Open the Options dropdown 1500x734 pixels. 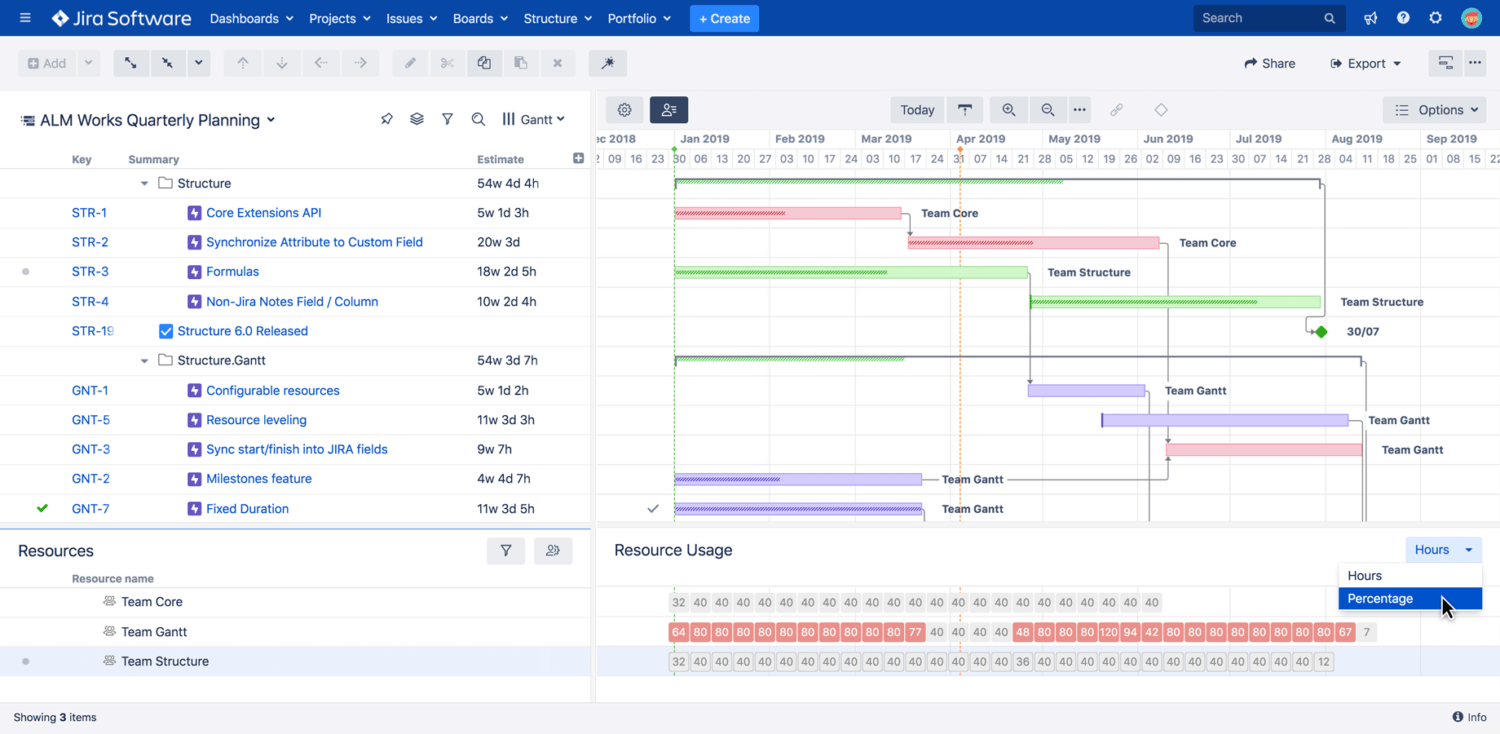1434,110
